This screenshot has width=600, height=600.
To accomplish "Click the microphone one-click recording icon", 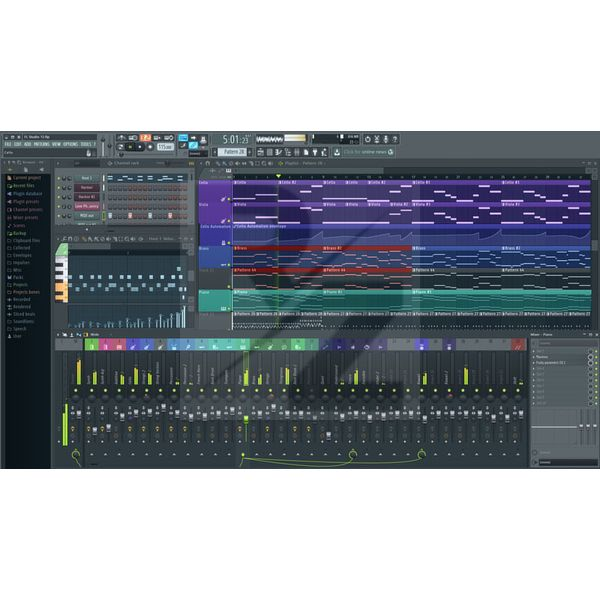I will 386,139.
